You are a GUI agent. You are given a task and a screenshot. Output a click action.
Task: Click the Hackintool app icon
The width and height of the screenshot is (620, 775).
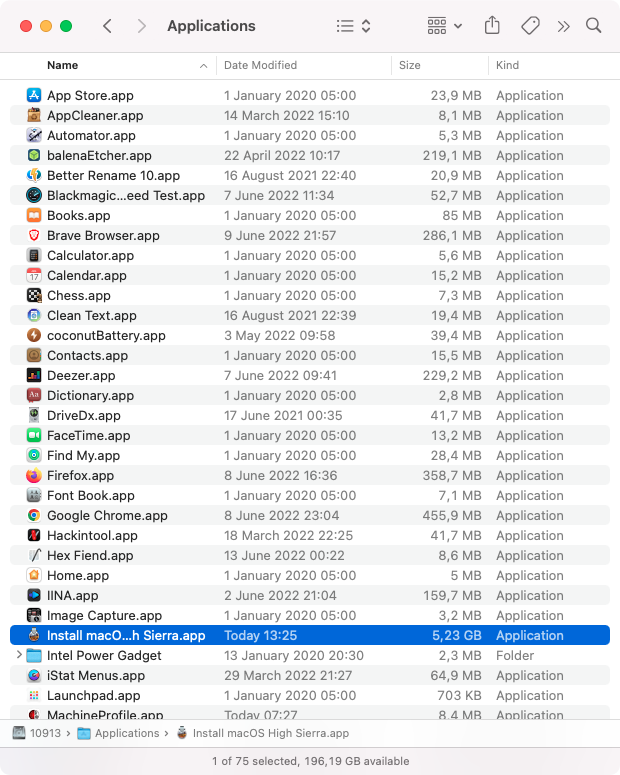point(34,535)
